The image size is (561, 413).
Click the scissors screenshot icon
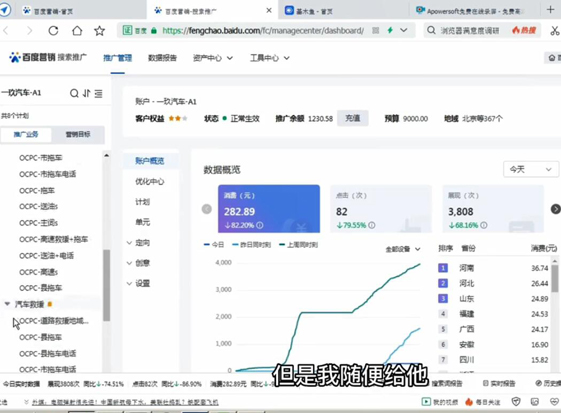click(x=555, y=31)
